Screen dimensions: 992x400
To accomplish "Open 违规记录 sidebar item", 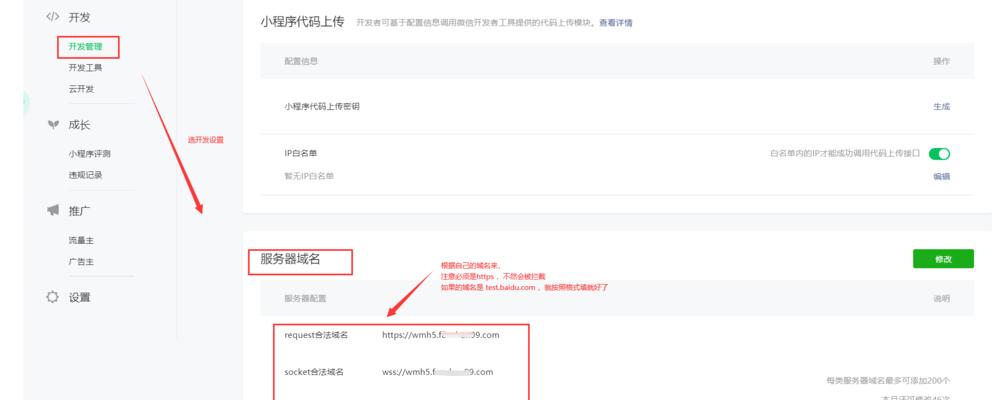I will pyautogui.click(x=85, y=175).
